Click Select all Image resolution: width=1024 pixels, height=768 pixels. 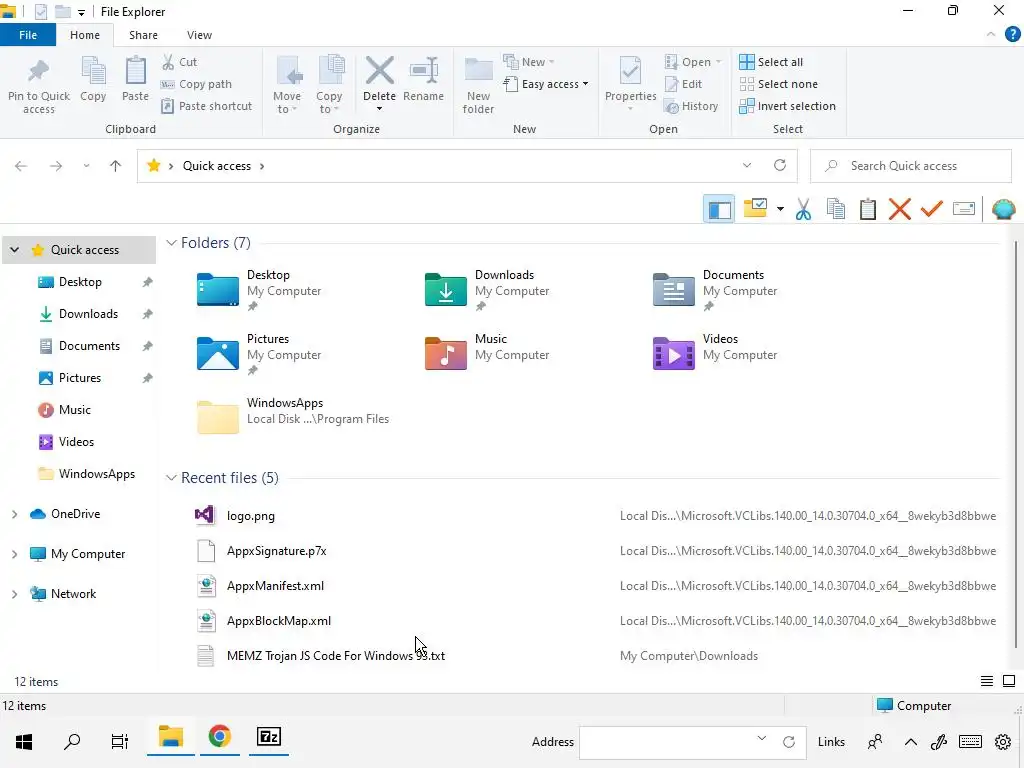pos(771,62)
